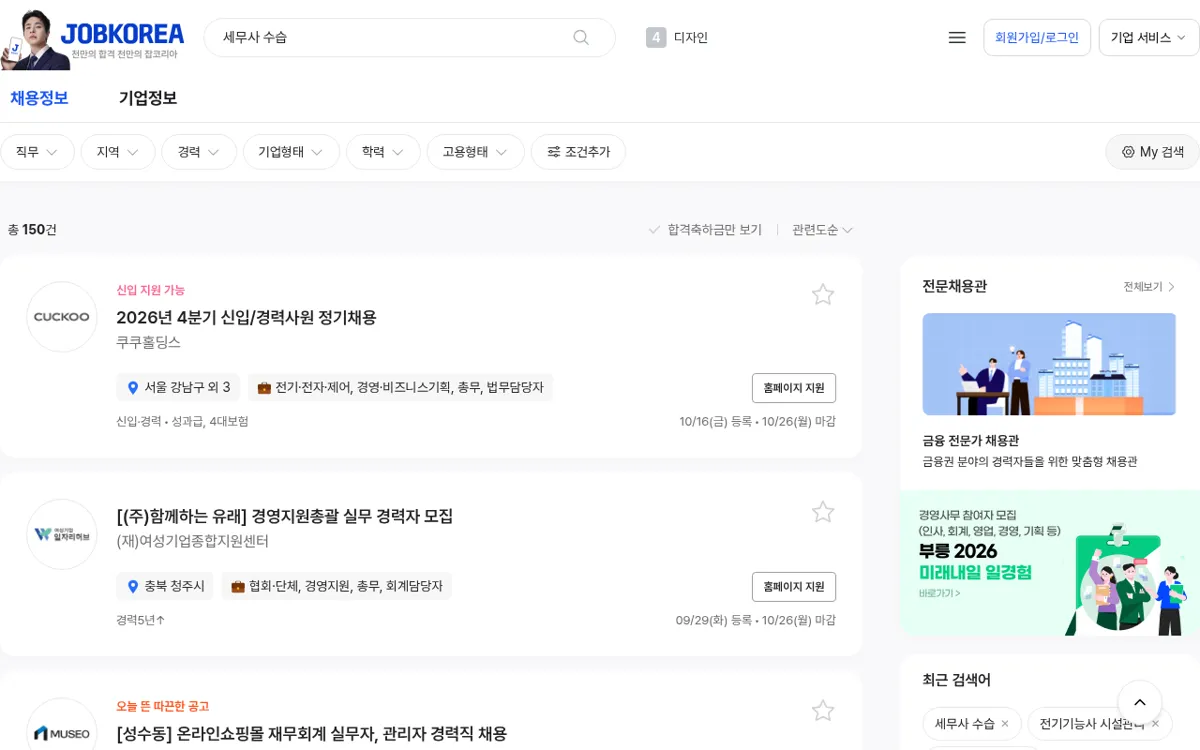Expand the 학력 filter dropdown

point(383,152)
